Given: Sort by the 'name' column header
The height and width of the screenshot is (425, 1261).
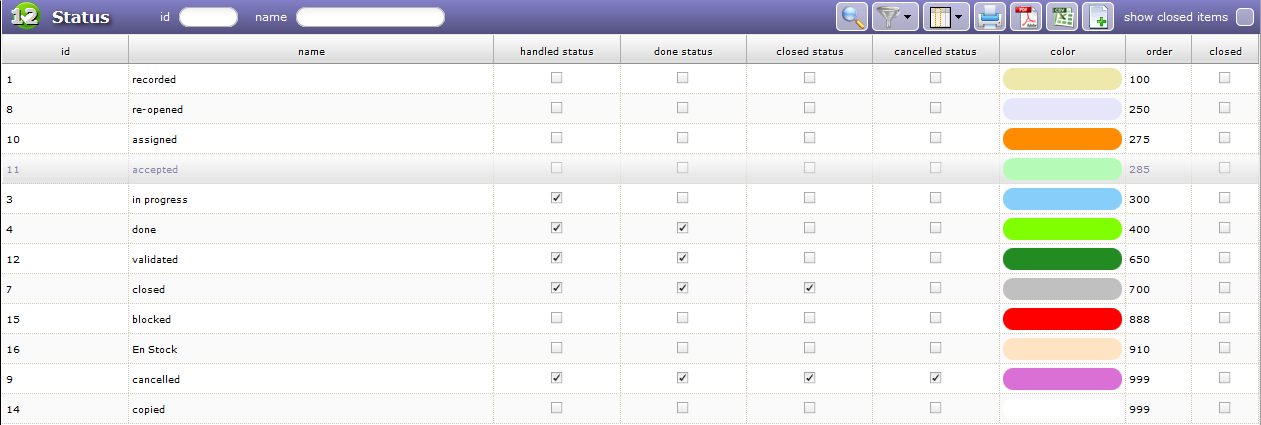Looking at the screenshot, I should coord(311,51).
